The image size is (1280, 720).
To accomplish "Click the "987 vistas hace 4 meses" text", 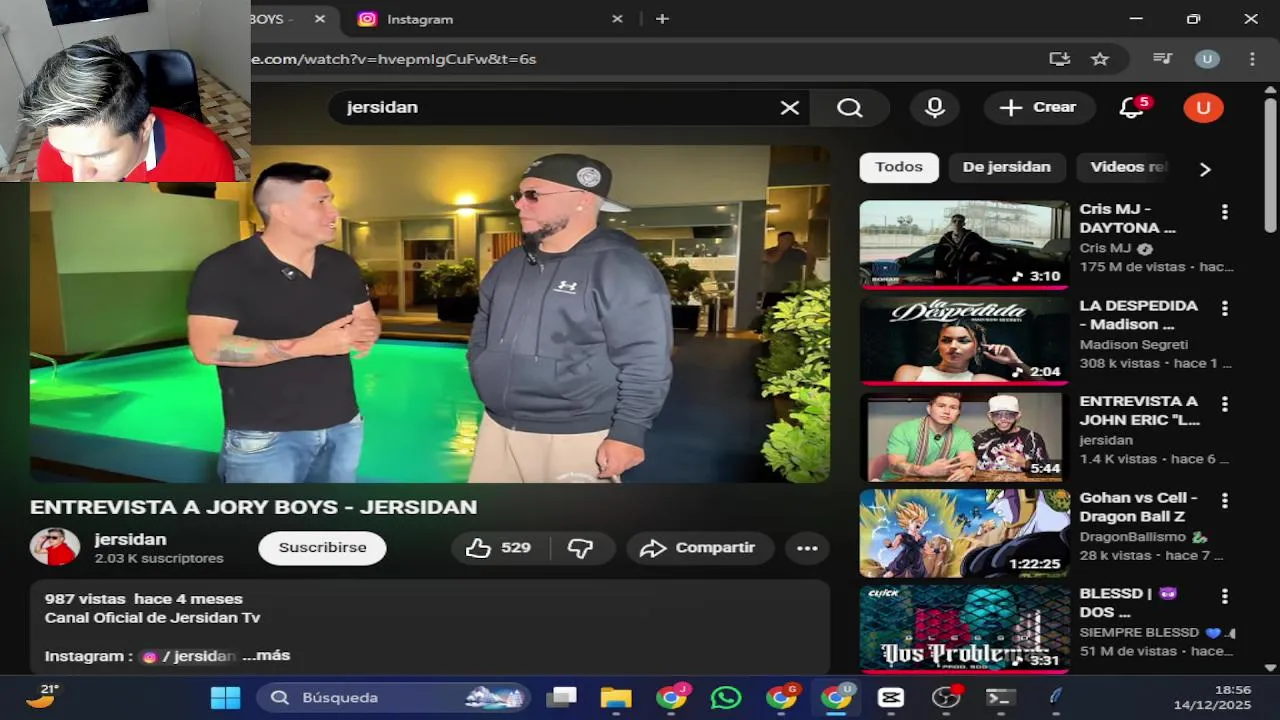I will (x=144, y=599).
